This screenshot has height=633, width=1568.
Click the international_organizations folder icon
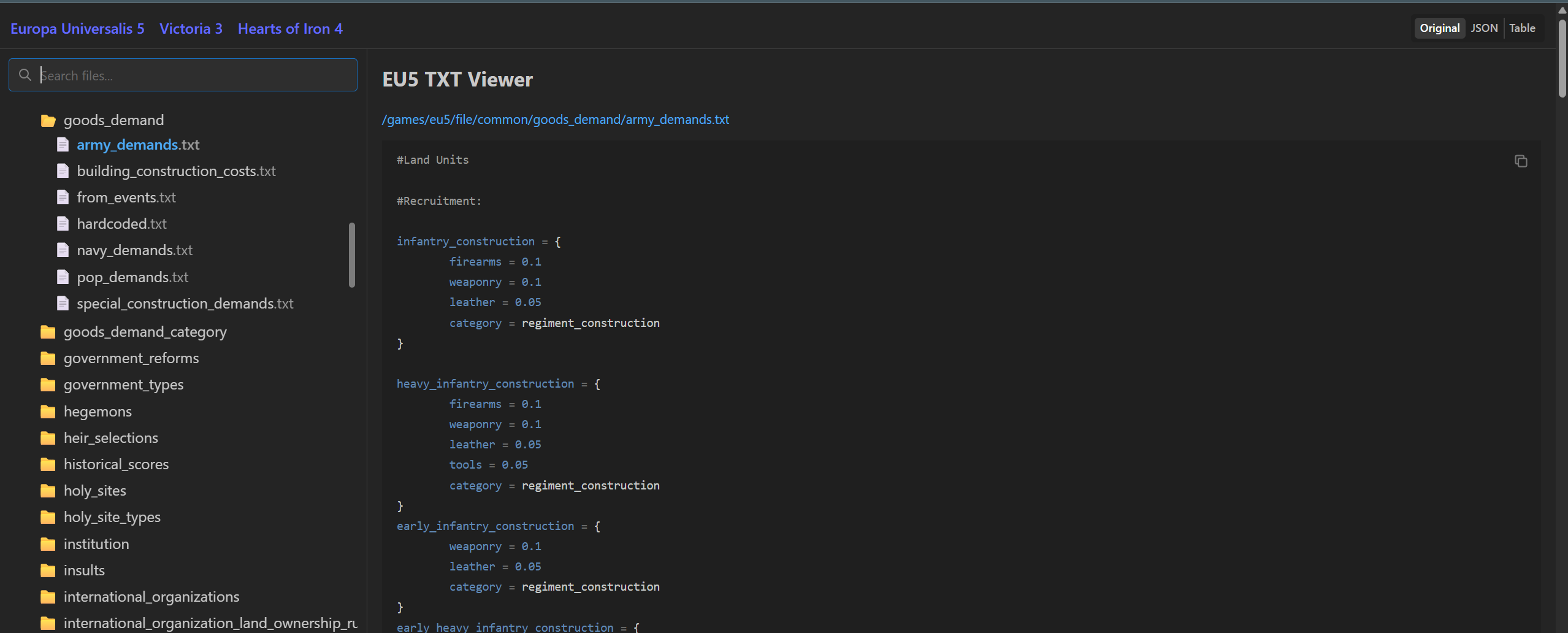click(x=48, y=597)
